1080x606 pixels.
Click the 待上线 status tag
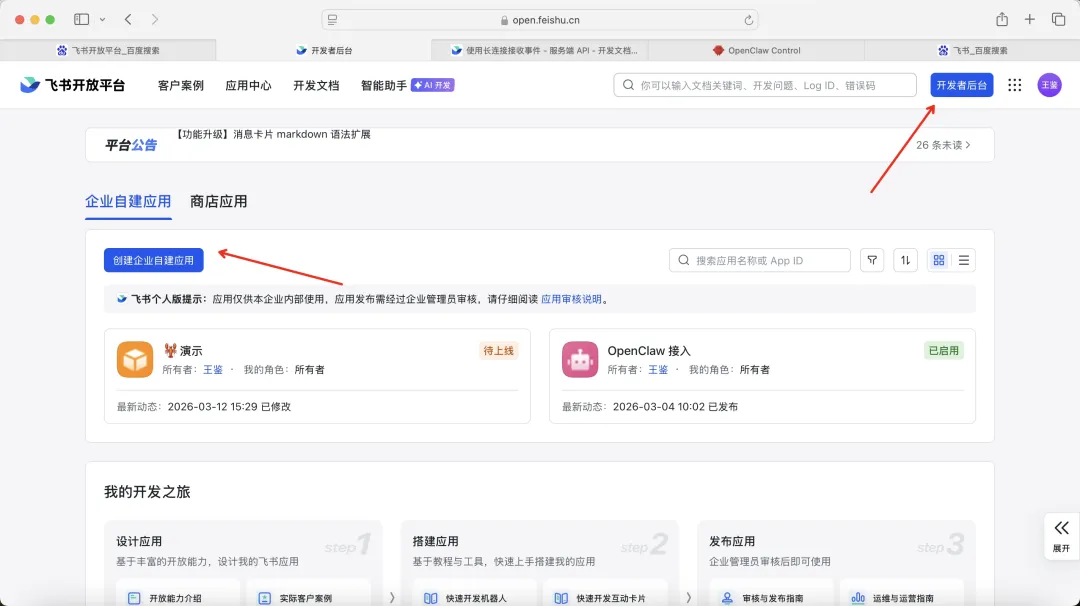(x=498, y=351)
